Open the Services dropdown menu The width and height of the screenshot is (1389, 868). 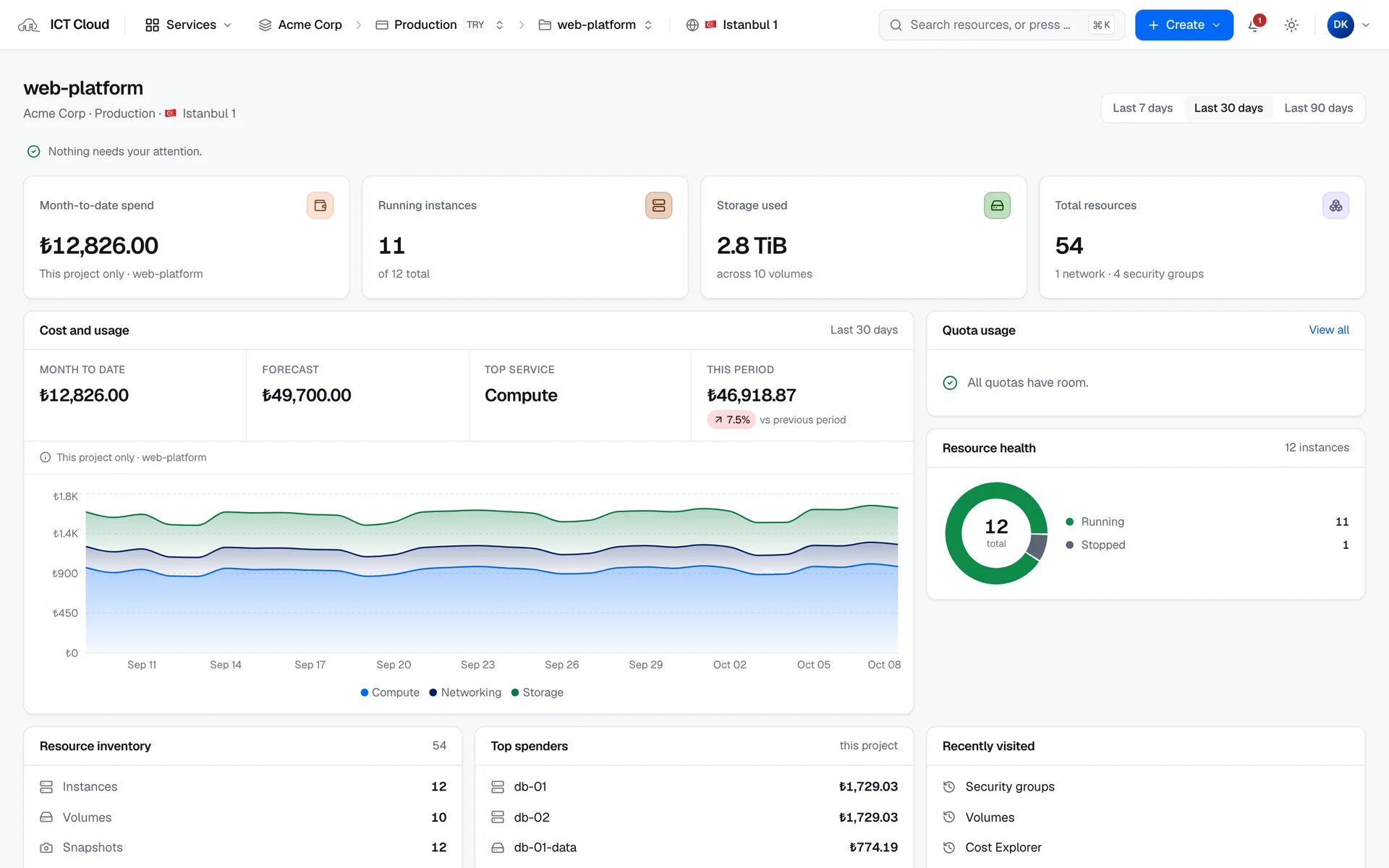coord(188,25)
